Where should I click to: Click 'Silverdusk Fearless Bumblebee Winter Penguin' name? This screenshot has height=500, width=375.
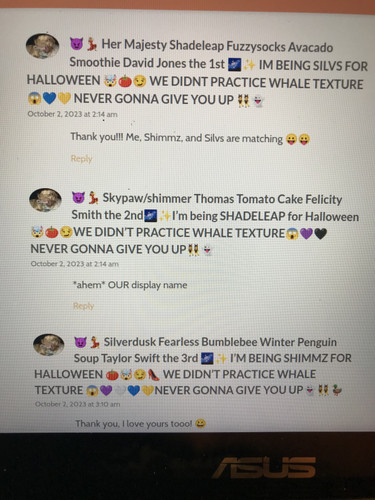220,342
